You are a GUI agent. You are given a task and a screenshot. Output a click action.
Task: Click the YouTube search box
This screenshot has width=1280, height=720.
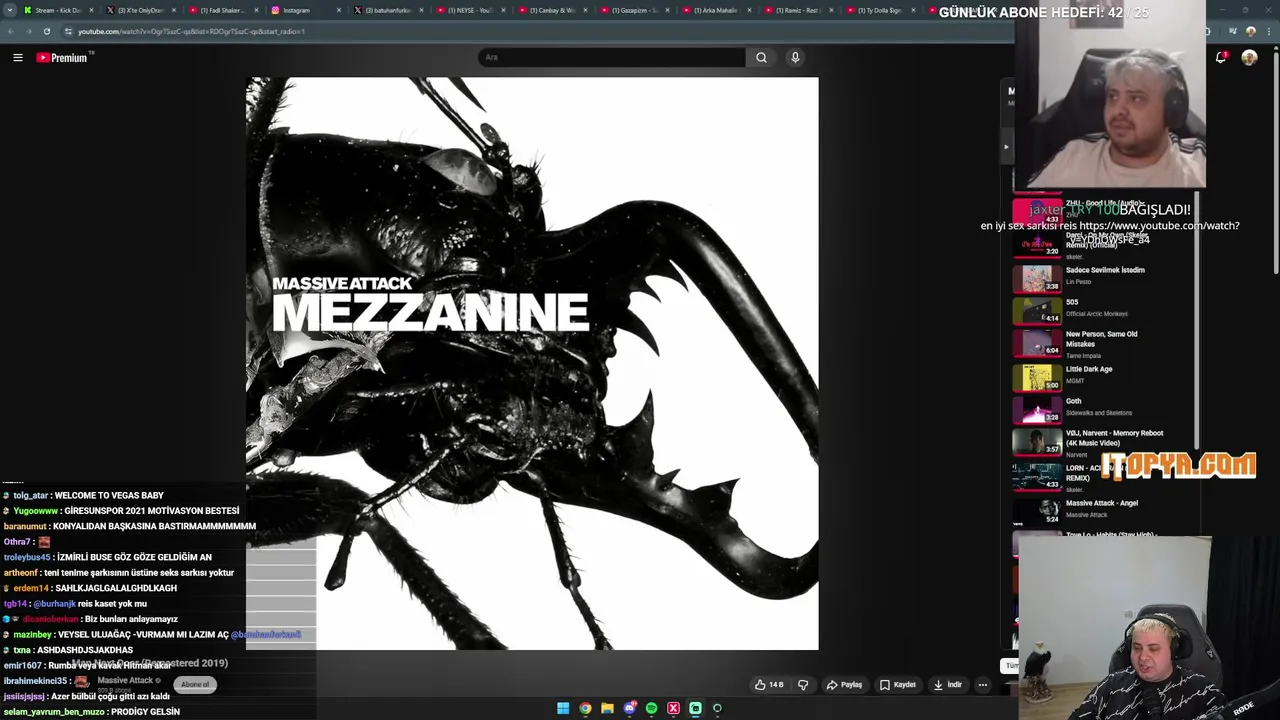coord(612,57)
